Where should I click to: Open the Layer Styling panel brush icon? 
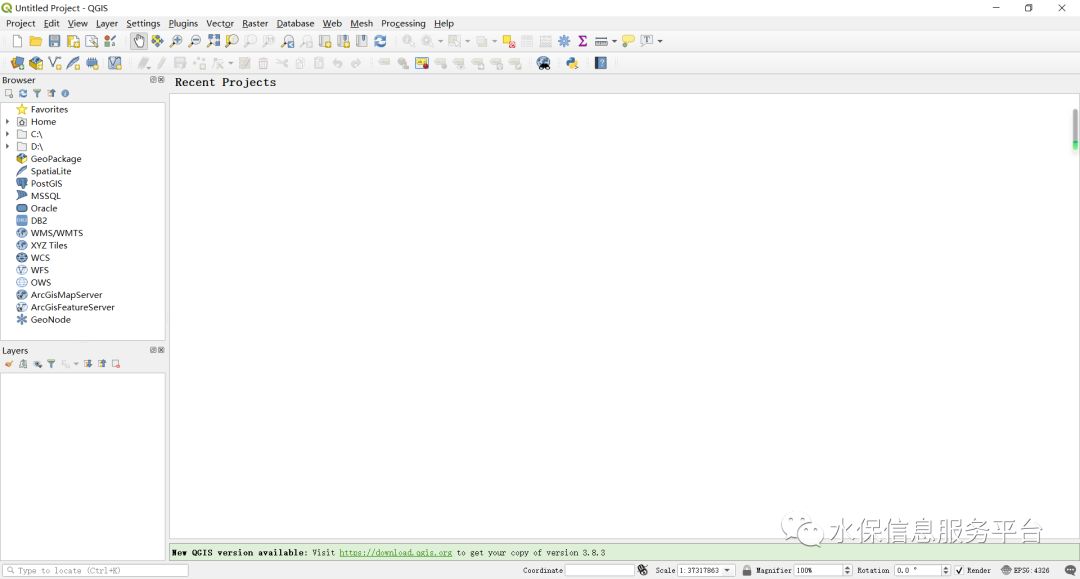pos(9,364)
